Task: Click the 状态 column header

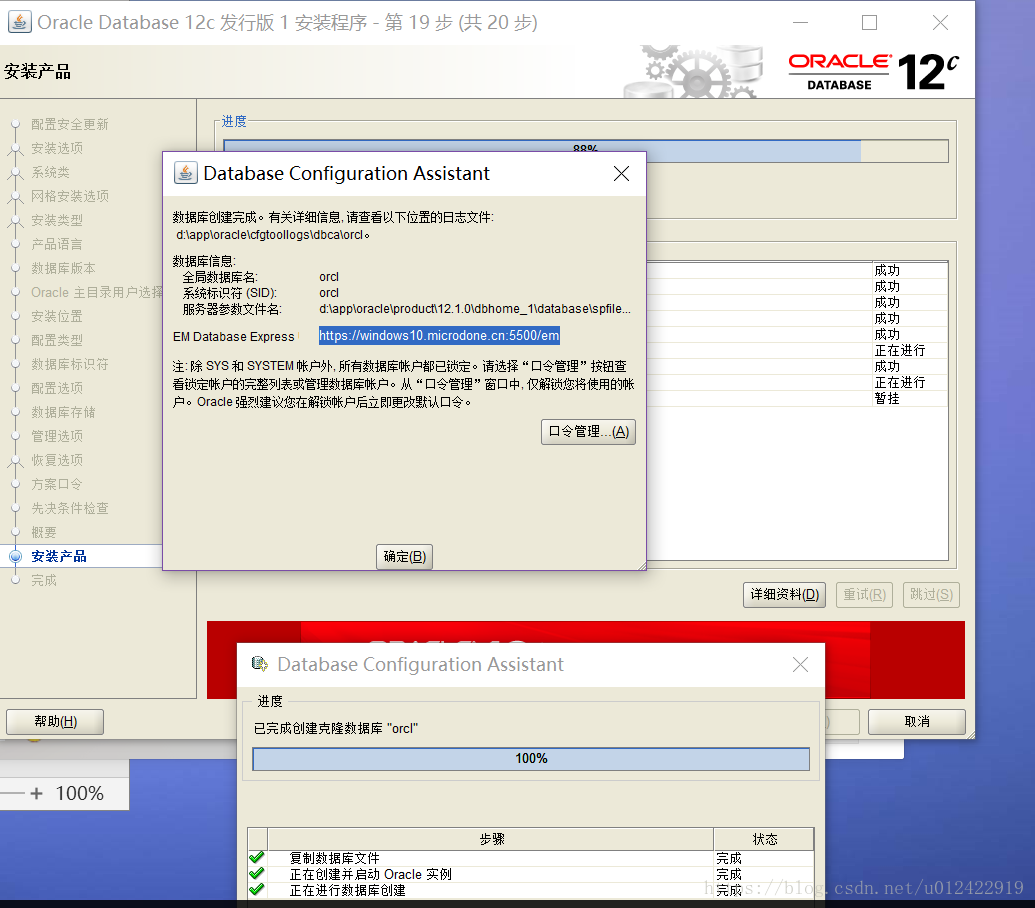Action: [x=764, y=839]
